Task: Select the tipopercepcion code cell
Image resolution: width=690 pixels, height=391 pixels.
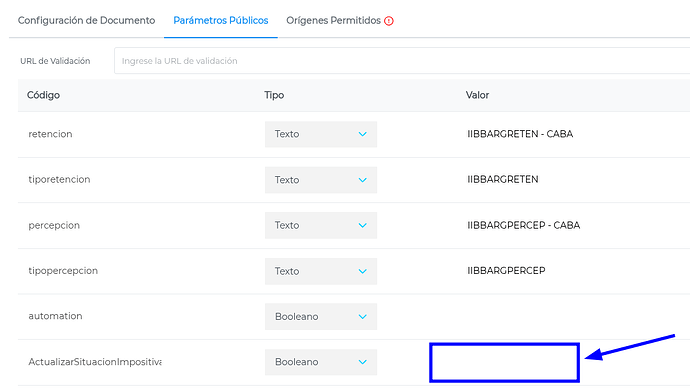Action: [x=63, y=270]
